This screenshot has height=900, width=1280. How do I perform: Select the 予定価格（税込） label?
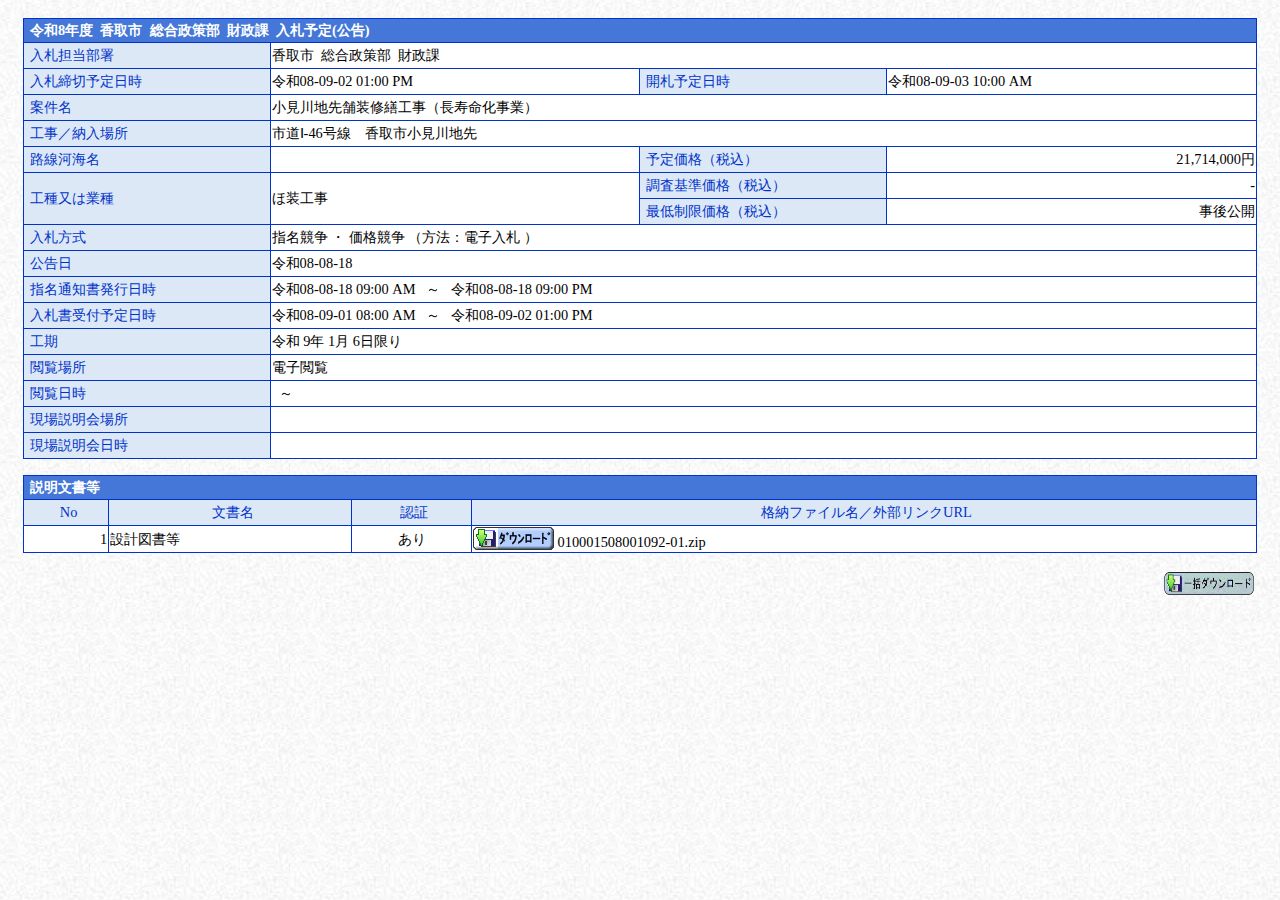click(763, 160)
